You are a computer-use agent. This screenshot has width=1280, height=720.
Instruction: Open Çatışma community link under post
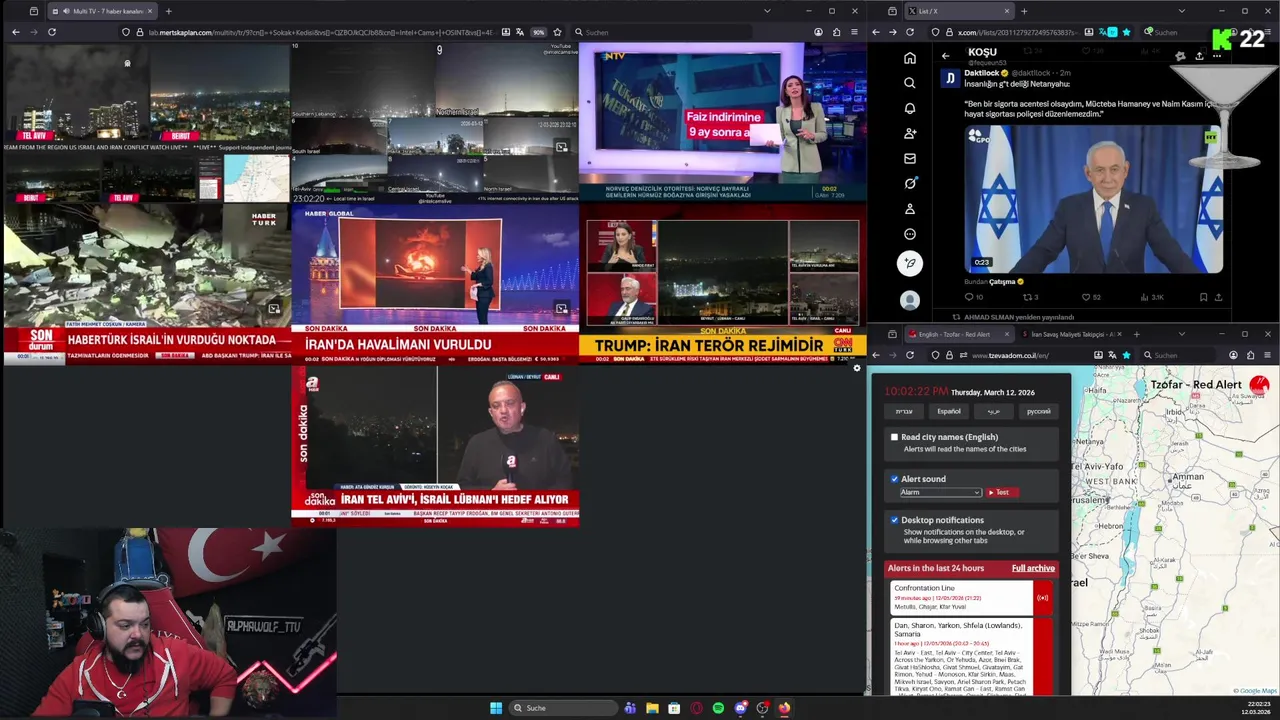pos(1002,282)
